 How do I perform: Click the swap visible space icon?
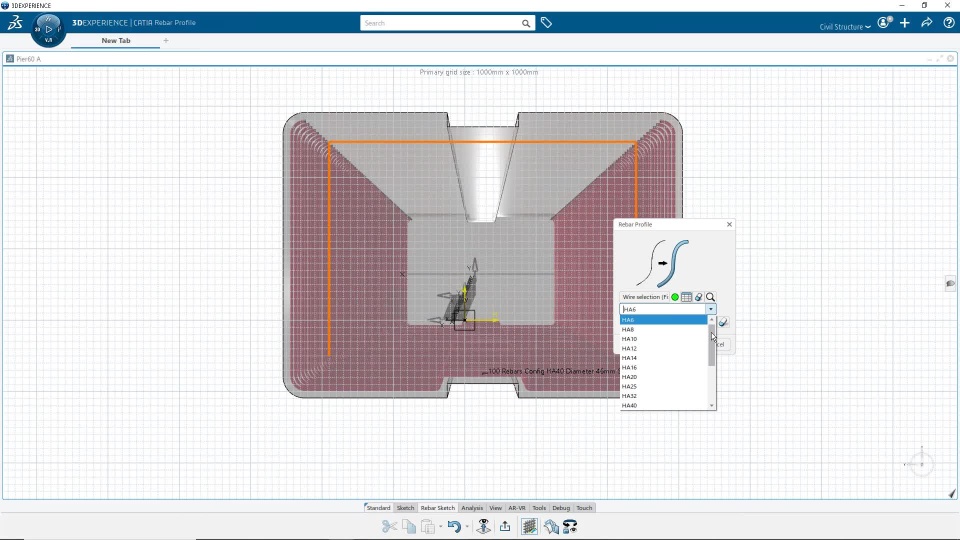coord(570,527)
